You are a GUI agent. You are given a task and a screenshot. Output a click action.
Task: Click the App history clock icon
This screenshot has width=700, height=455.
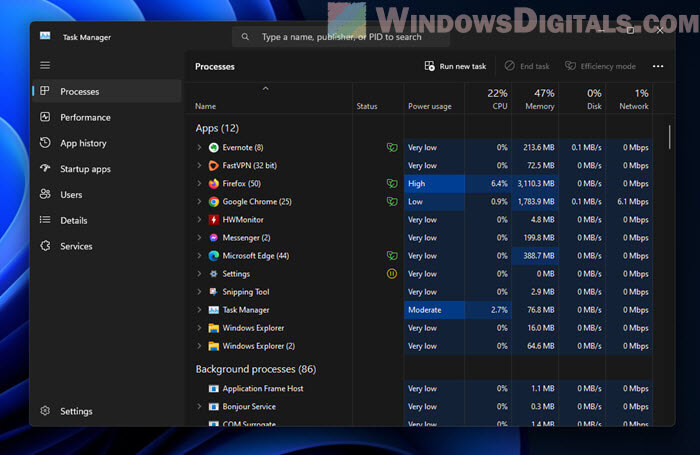click(x=45, y=143)
